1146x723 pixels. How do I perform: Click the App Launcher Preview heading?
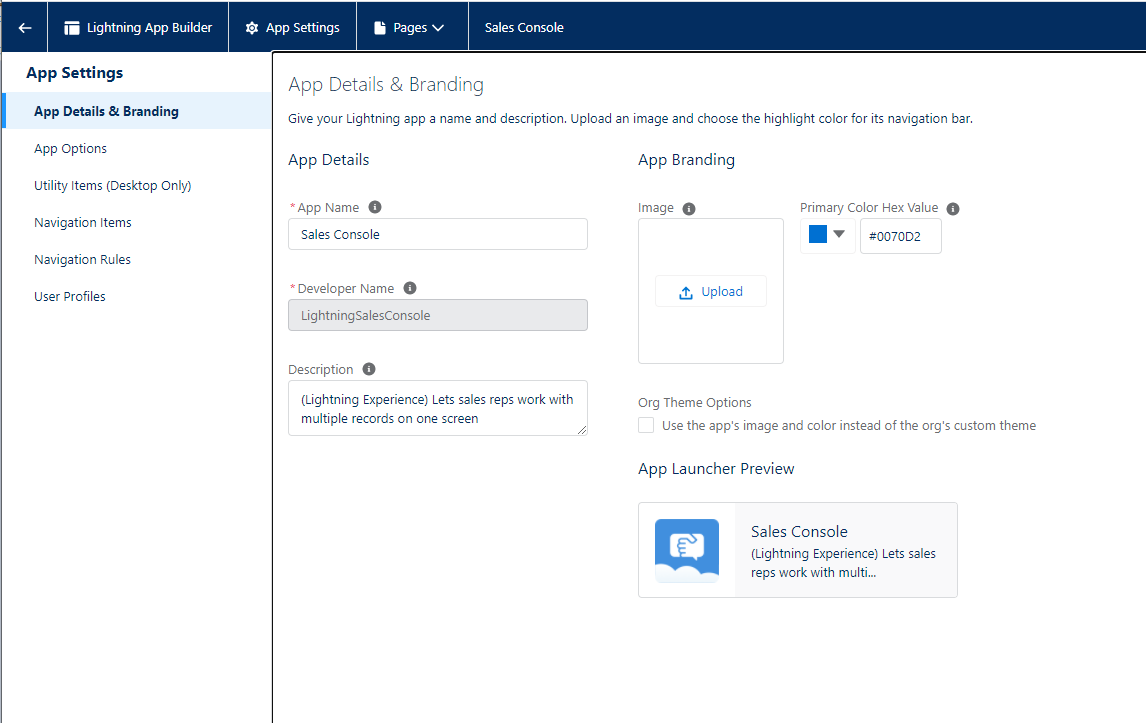(716, 469)
